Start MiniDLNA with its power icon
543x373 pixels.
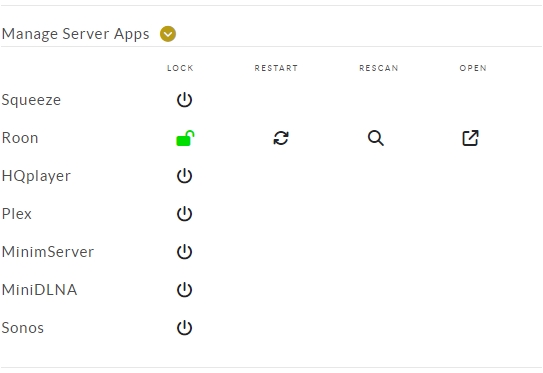tap(184, 290)
